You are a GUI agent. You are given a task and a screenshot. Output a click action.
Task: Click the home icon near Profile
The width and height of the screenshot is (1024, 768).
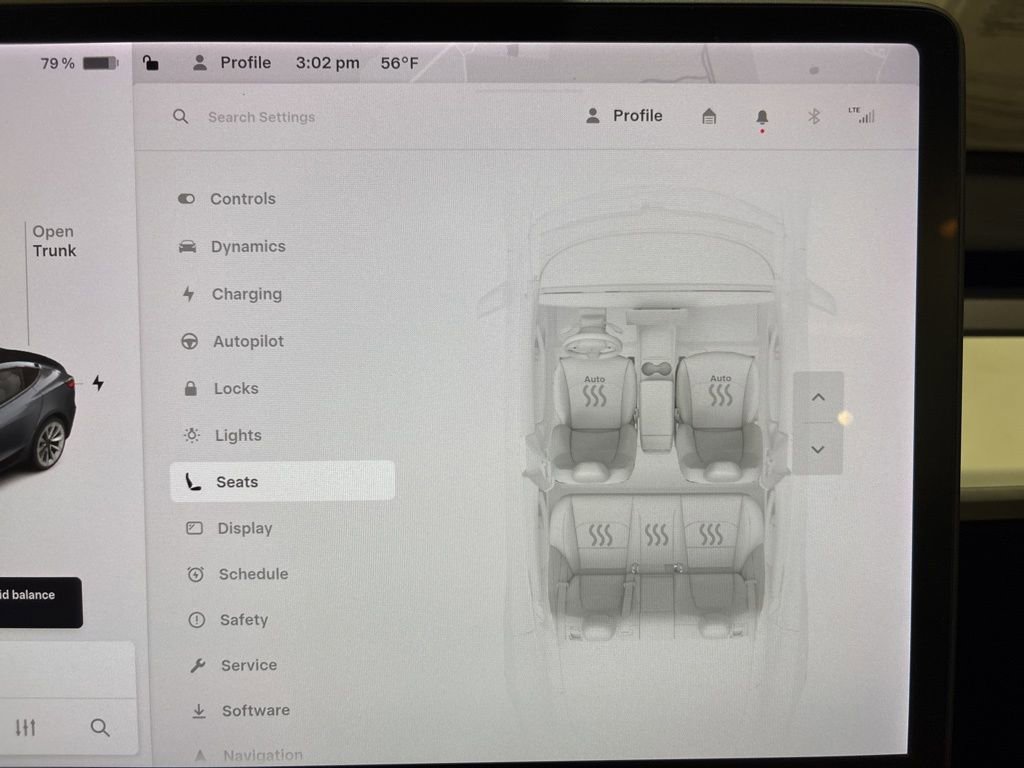point(708,116)
